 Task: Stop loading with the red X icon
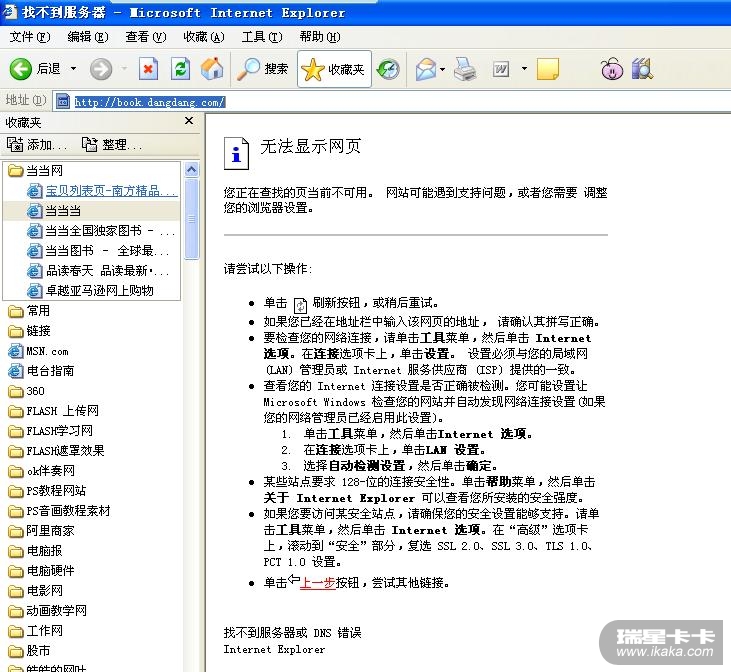click(149, 69)
